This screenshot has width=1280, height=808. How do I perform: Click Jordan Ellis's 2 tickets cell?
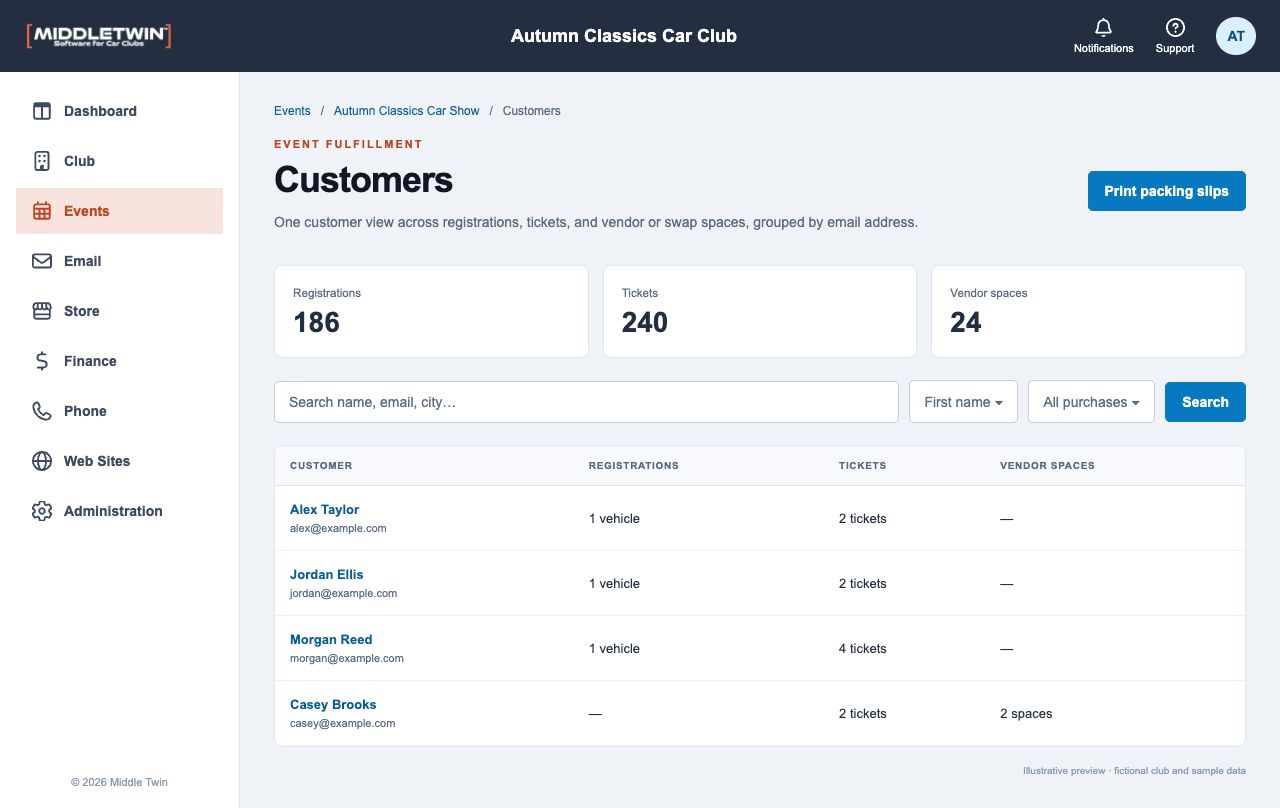click(x=862, y=583)
